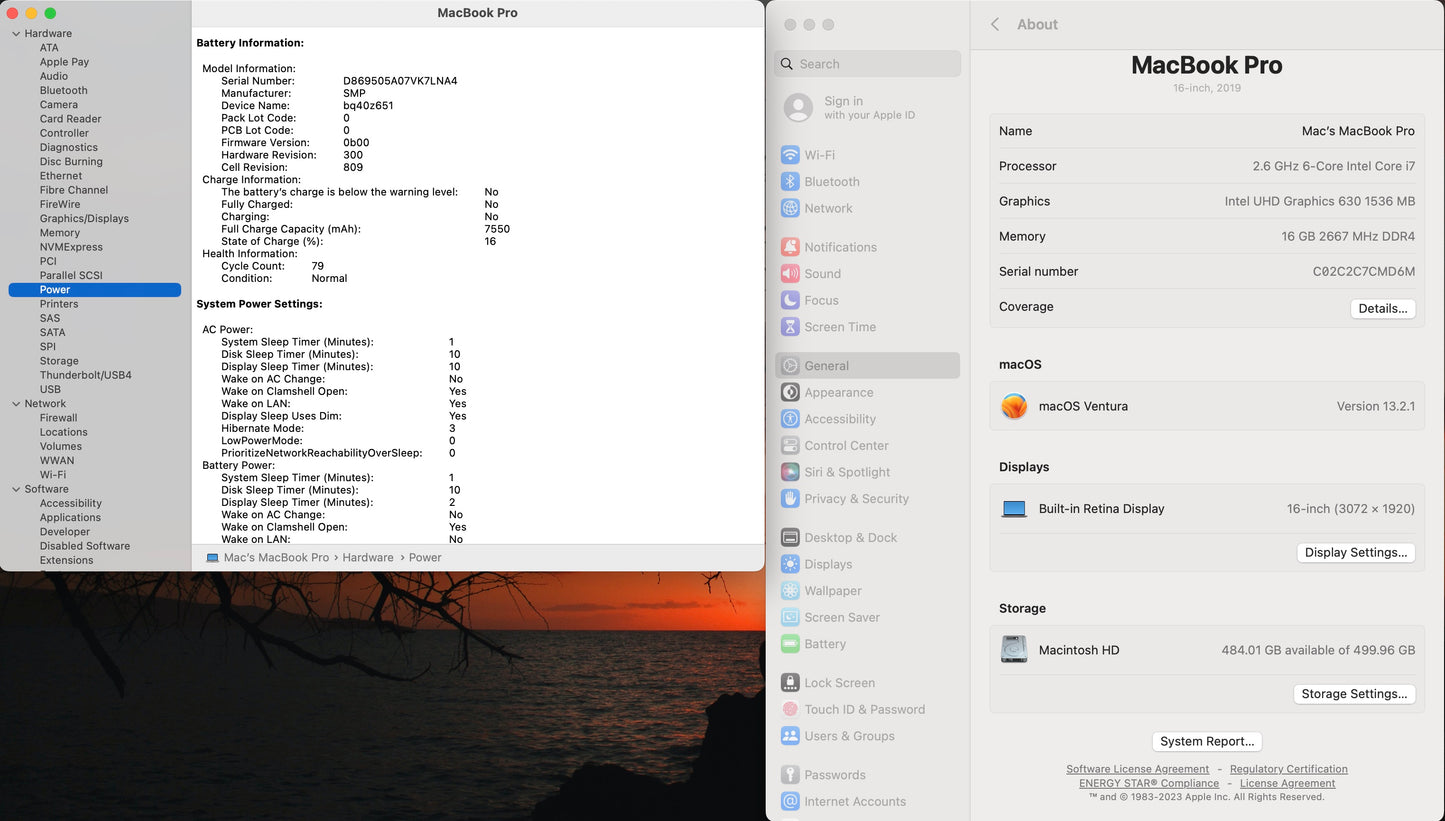
Task: Open the Software License Agreement link
Action: click(1137, 769)
